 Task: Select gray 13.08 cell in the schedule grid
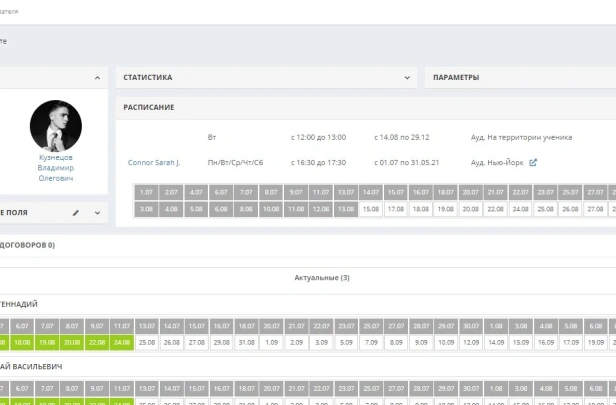point(345,209)
